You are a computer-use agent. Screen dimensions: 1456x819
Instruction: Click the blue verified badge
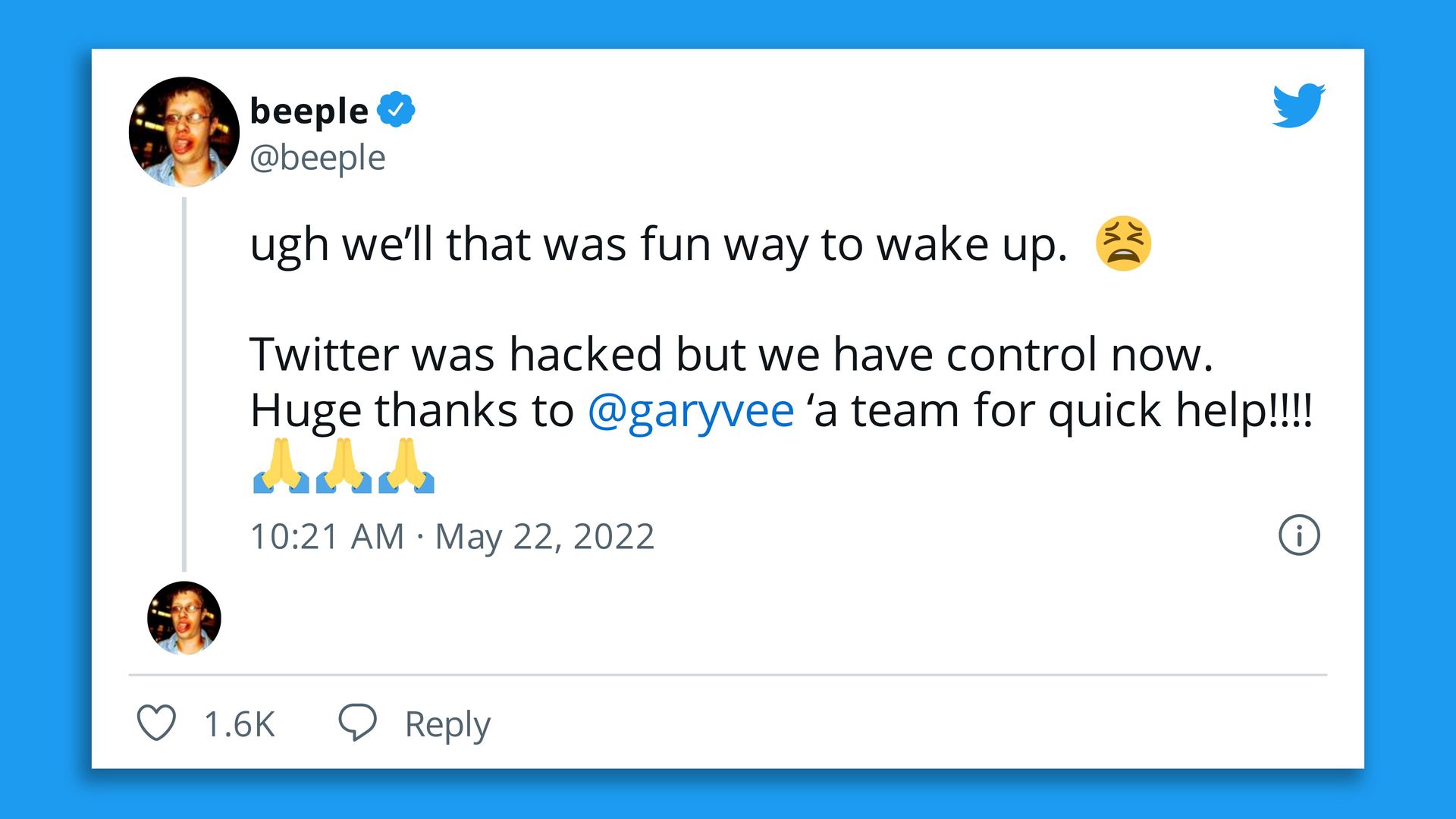(396, 110)
